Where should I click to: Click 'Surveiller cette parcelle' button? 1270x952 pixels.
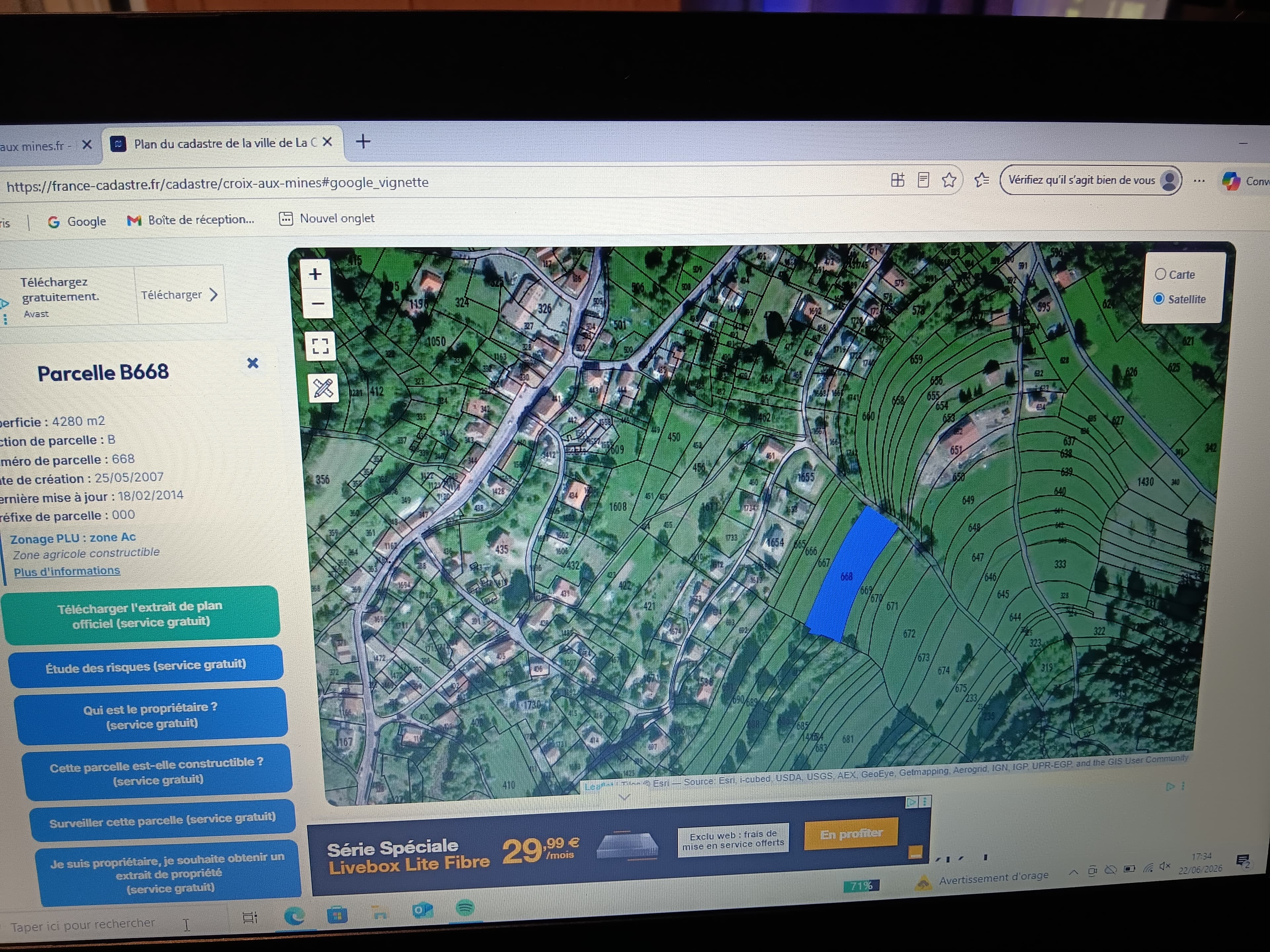(162, 820)
